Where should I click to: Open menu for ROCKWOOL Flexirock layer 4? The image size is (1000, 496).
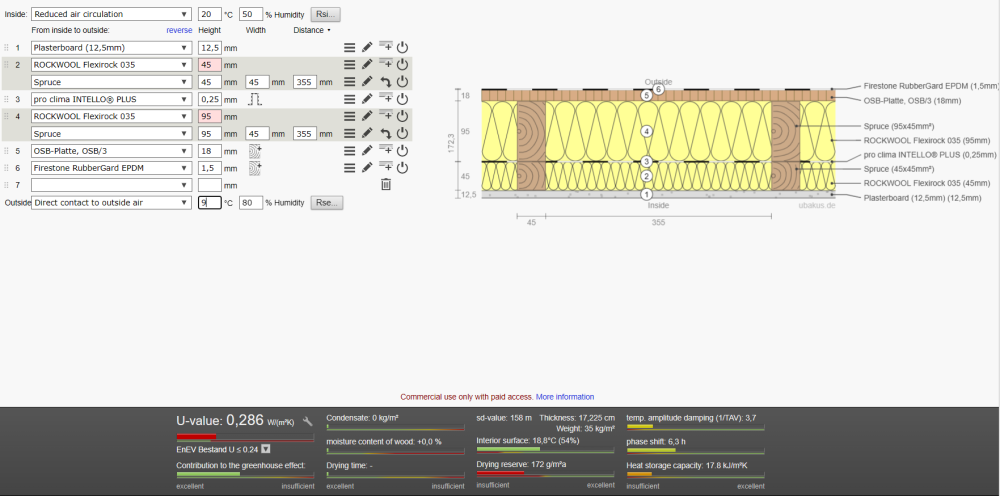(349, 116)
